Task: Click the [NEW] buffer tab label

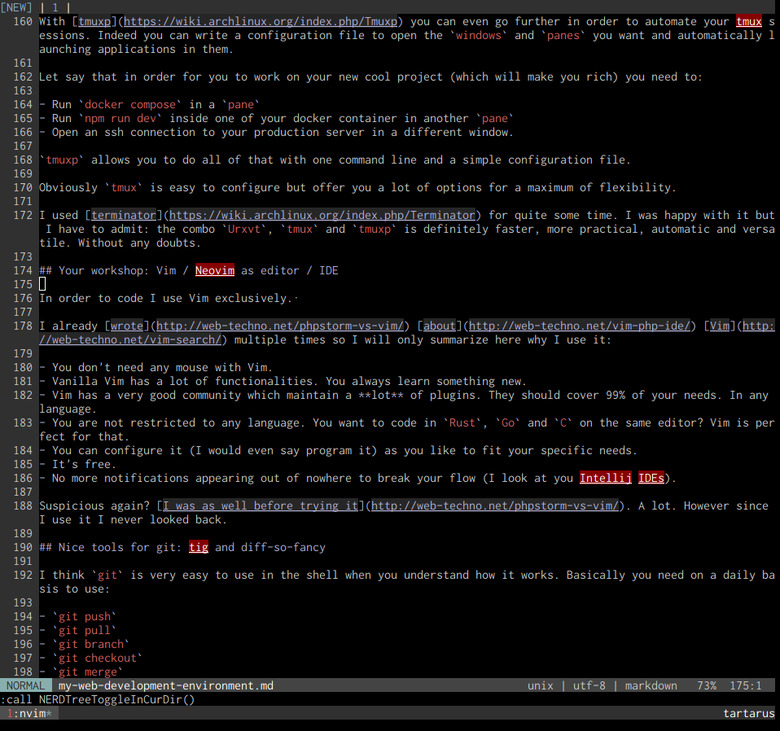Action: tap(16, 7)
